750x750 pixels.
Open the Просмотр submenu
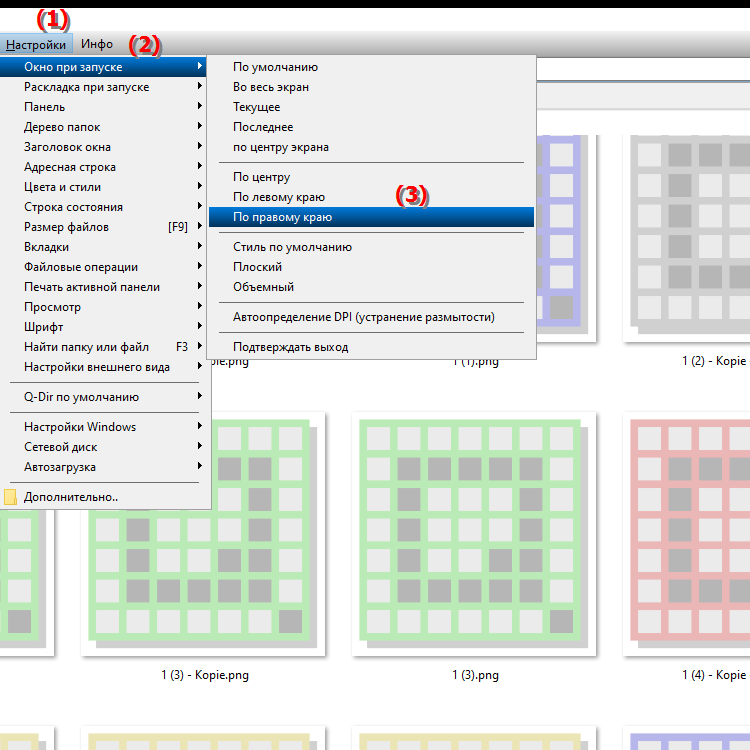(103, 307)
